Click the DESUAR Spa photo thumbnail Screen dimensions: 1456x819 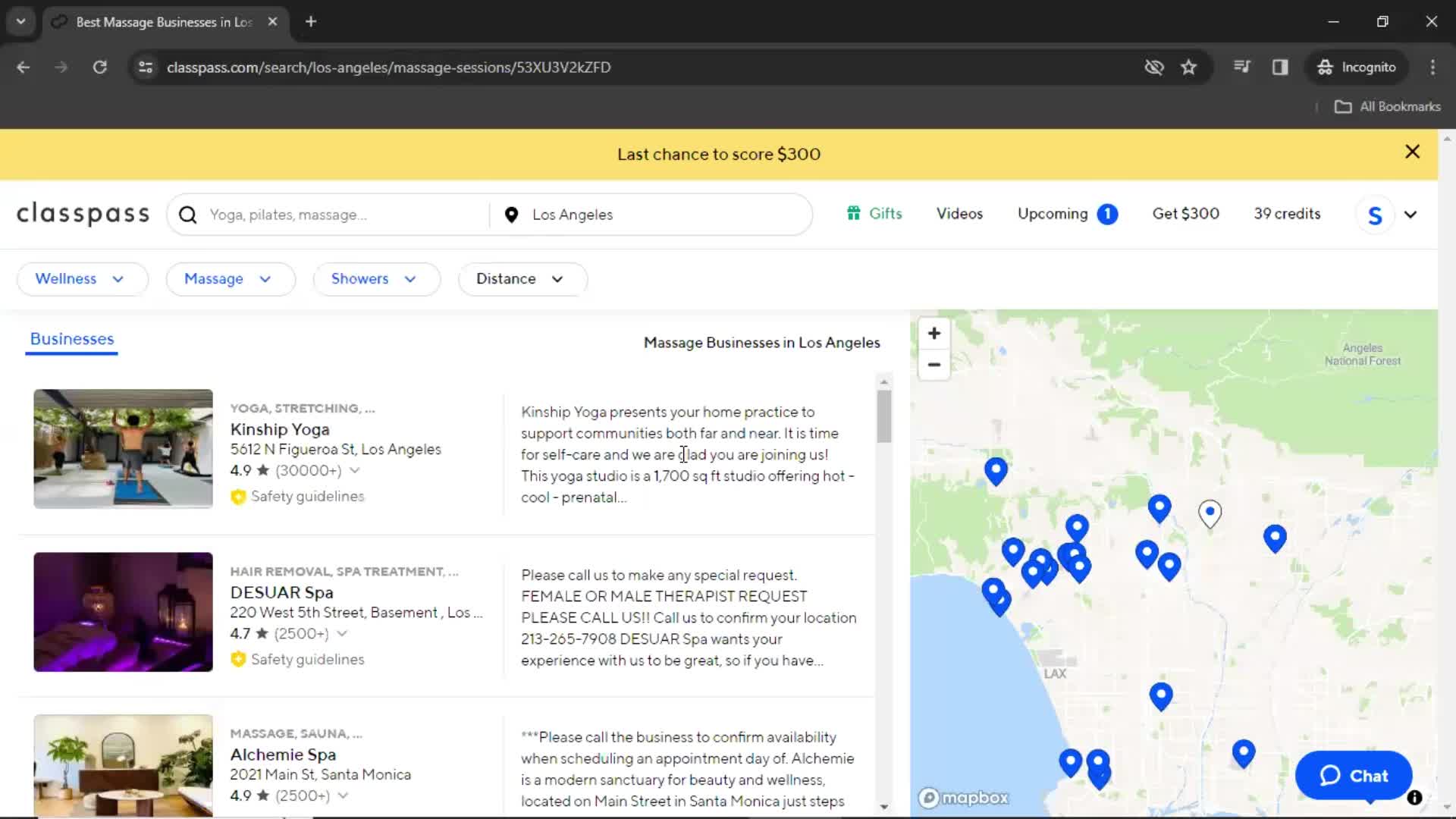coord(123,612)
